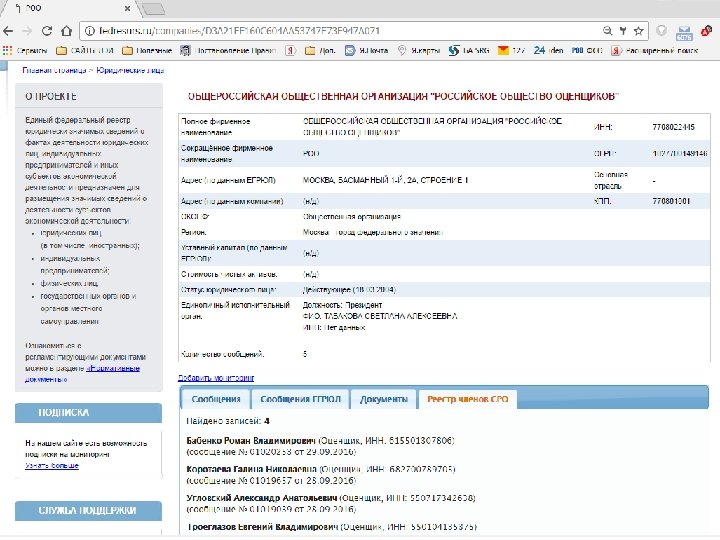Click the Главная страница breadcrumb link
720x540 pixels.
(54, 70)
